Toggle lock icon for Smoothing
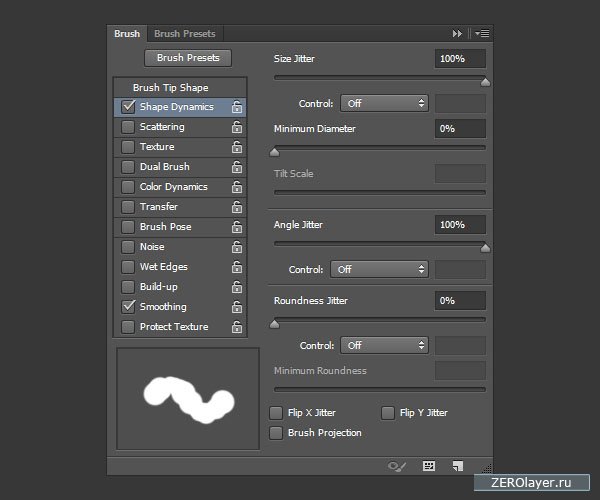This screenshot has width=600, height=500. point(237,306)
